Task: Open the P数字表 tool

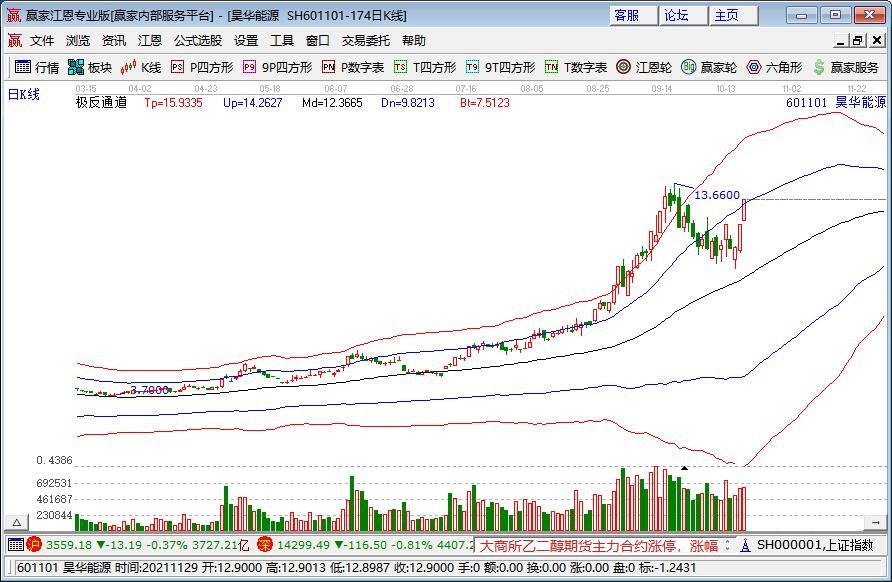Action: pos(353,67)
